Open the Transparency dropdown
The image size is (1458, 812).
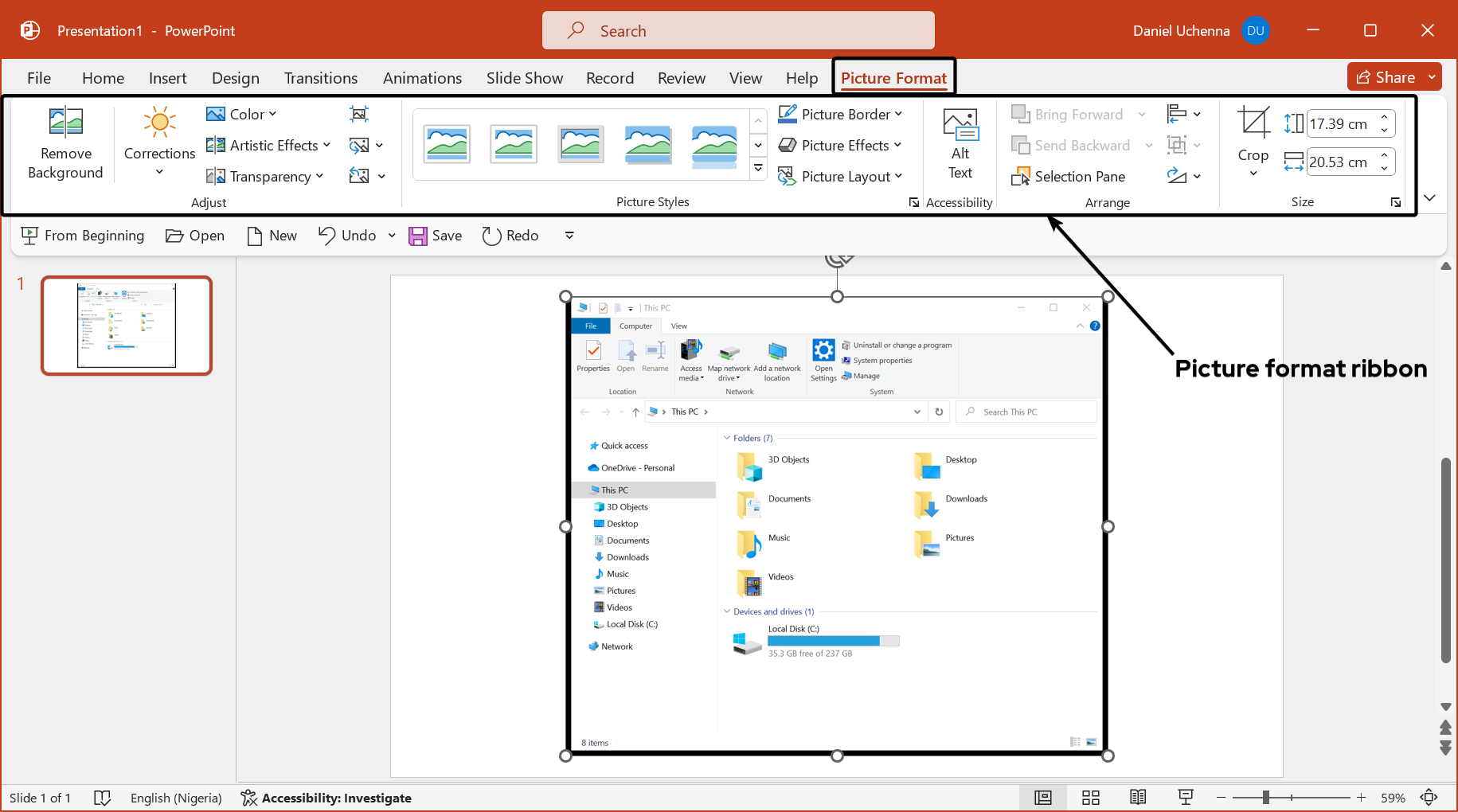pos(266,176)
